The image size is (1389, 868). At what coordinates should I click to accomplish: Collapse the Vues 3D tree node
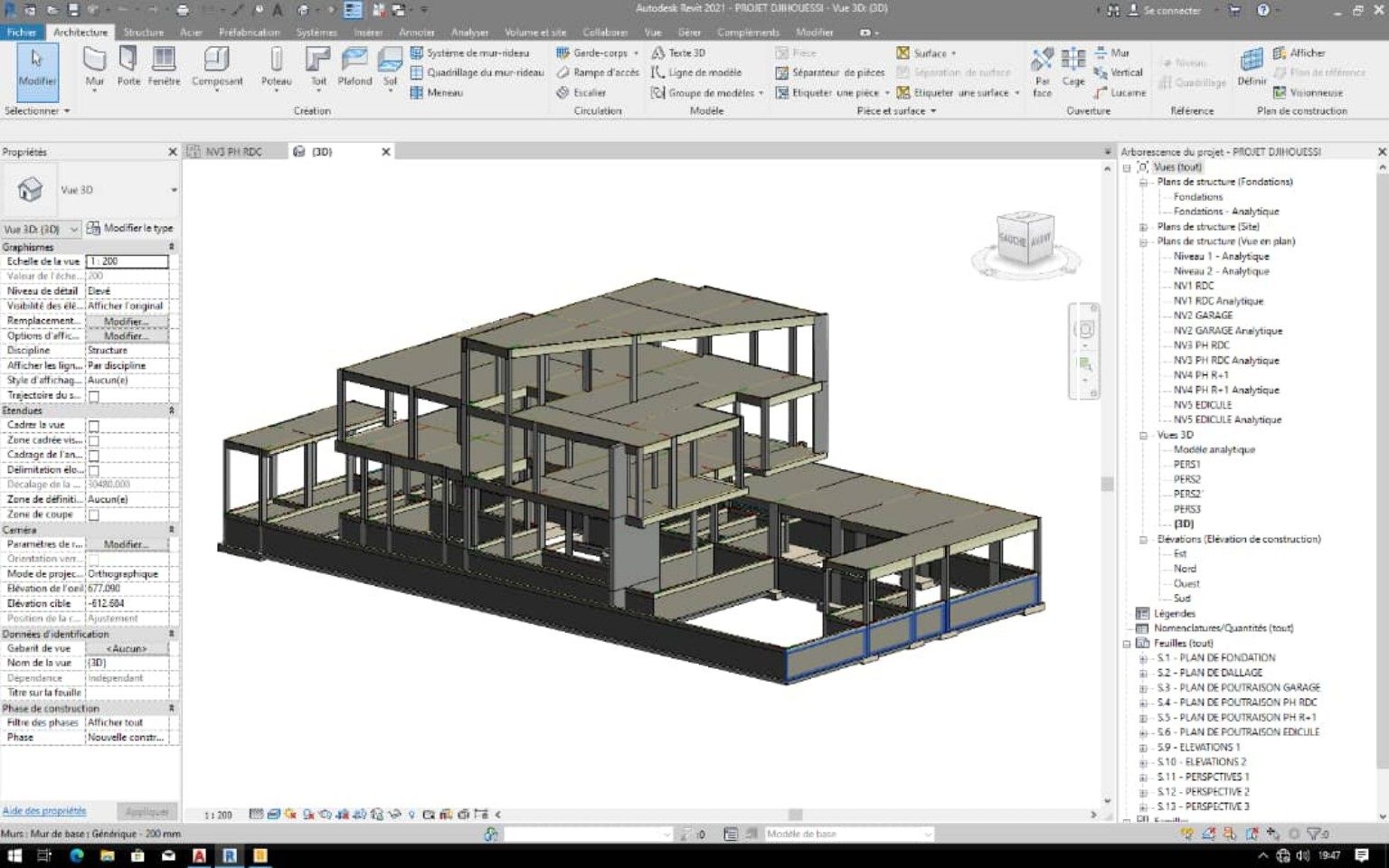(x=1143, y=435)
